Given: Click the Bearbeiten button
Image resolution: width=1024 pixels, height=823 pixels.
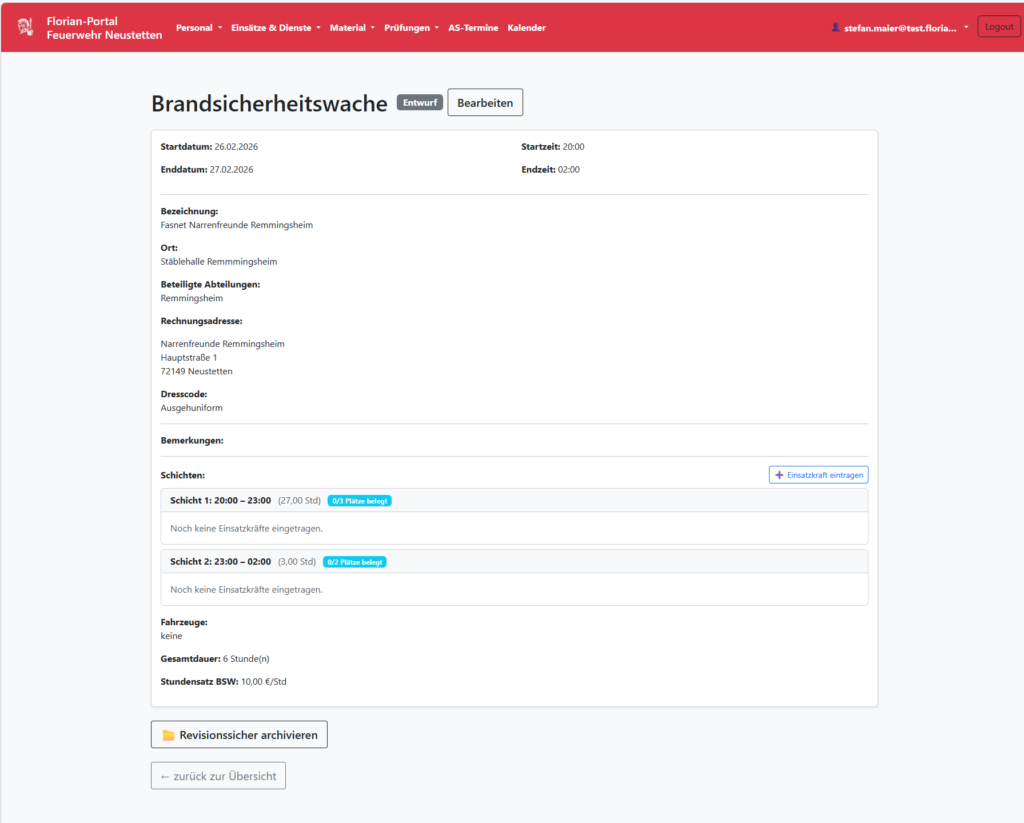Looking at the screenshot, I should pyautogui.click(x=485, y=103).
